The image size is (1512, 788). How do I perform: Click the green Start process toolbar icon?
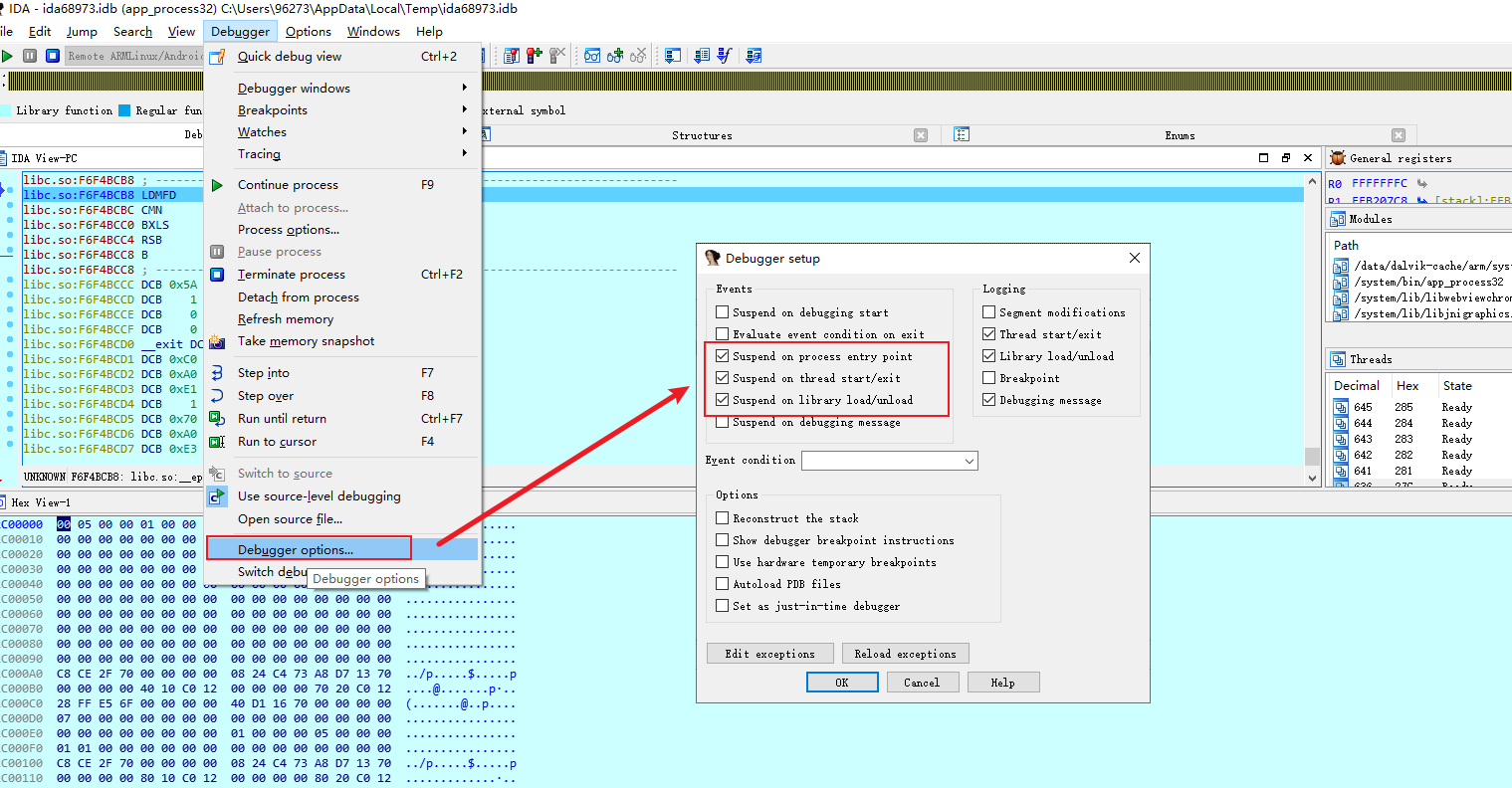(8, 56)
